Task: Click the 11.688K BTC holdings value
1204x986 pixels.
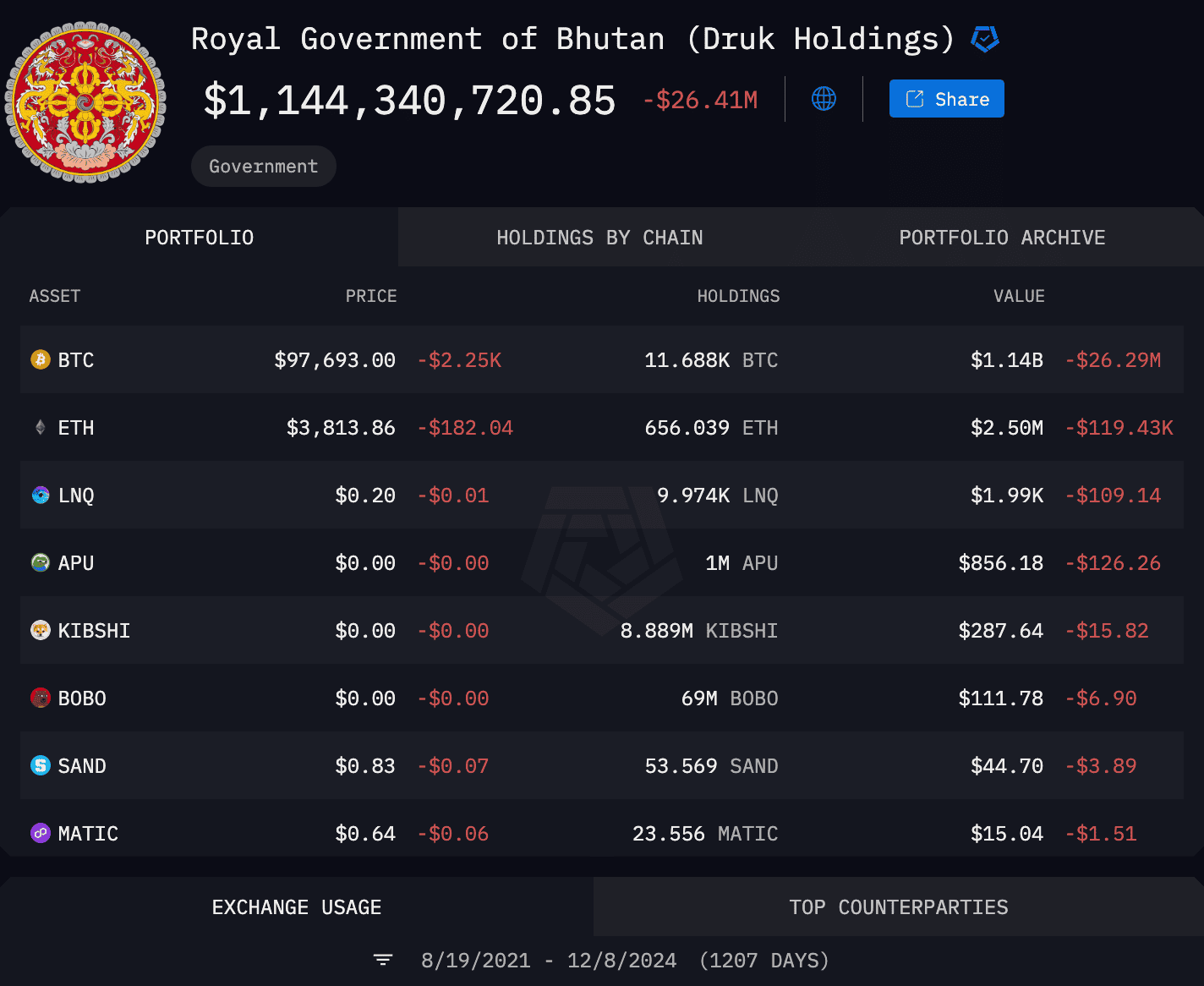Action: (x=711, y=360)
